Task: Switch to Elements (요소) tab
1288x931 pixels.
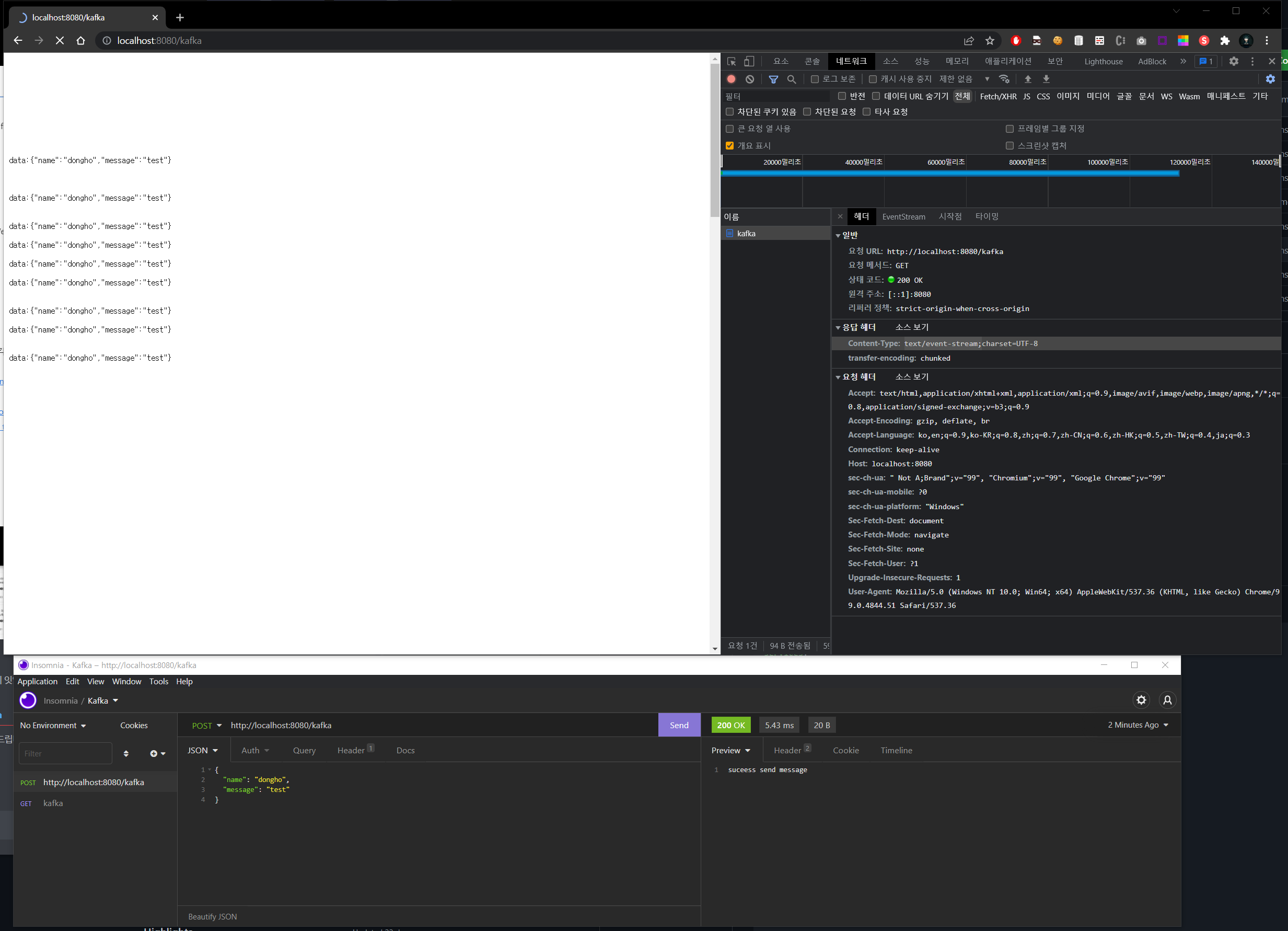Action: point(781,61)
